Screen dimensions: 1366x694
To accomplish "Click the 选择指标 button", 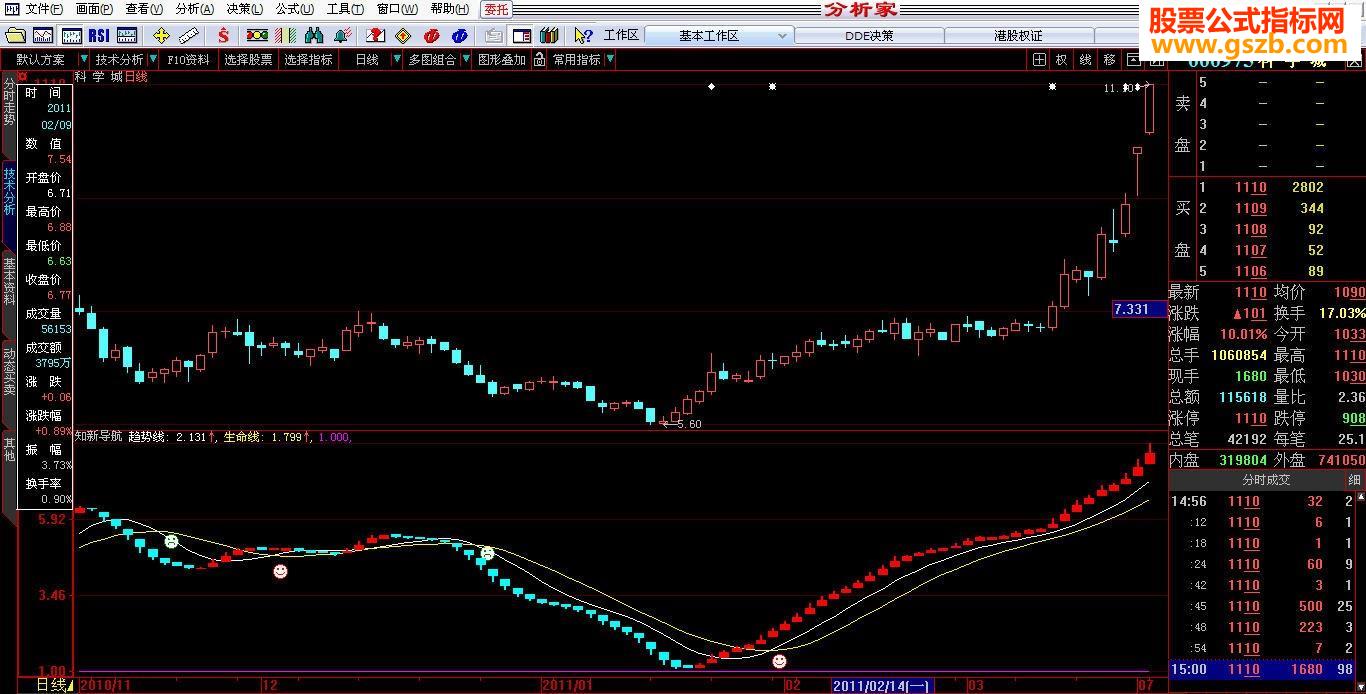I will click(x=308, y=59).
